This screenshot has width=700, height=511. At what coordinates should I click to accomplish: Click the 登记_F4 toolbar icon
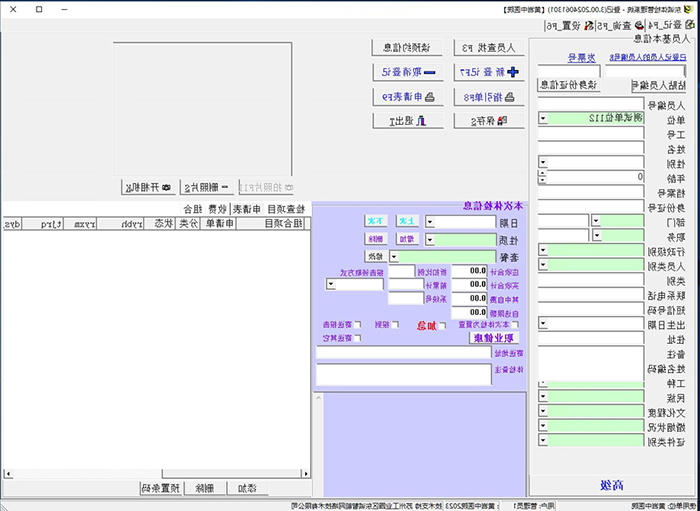tap(691, 25)
